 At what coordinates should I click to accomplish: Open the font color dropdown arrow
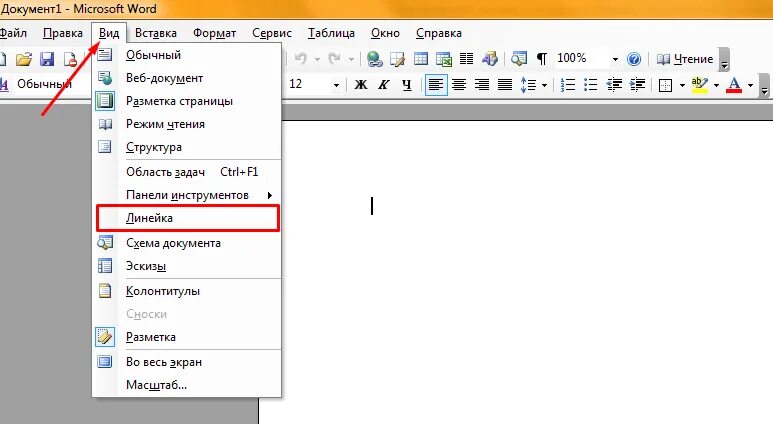750,85
